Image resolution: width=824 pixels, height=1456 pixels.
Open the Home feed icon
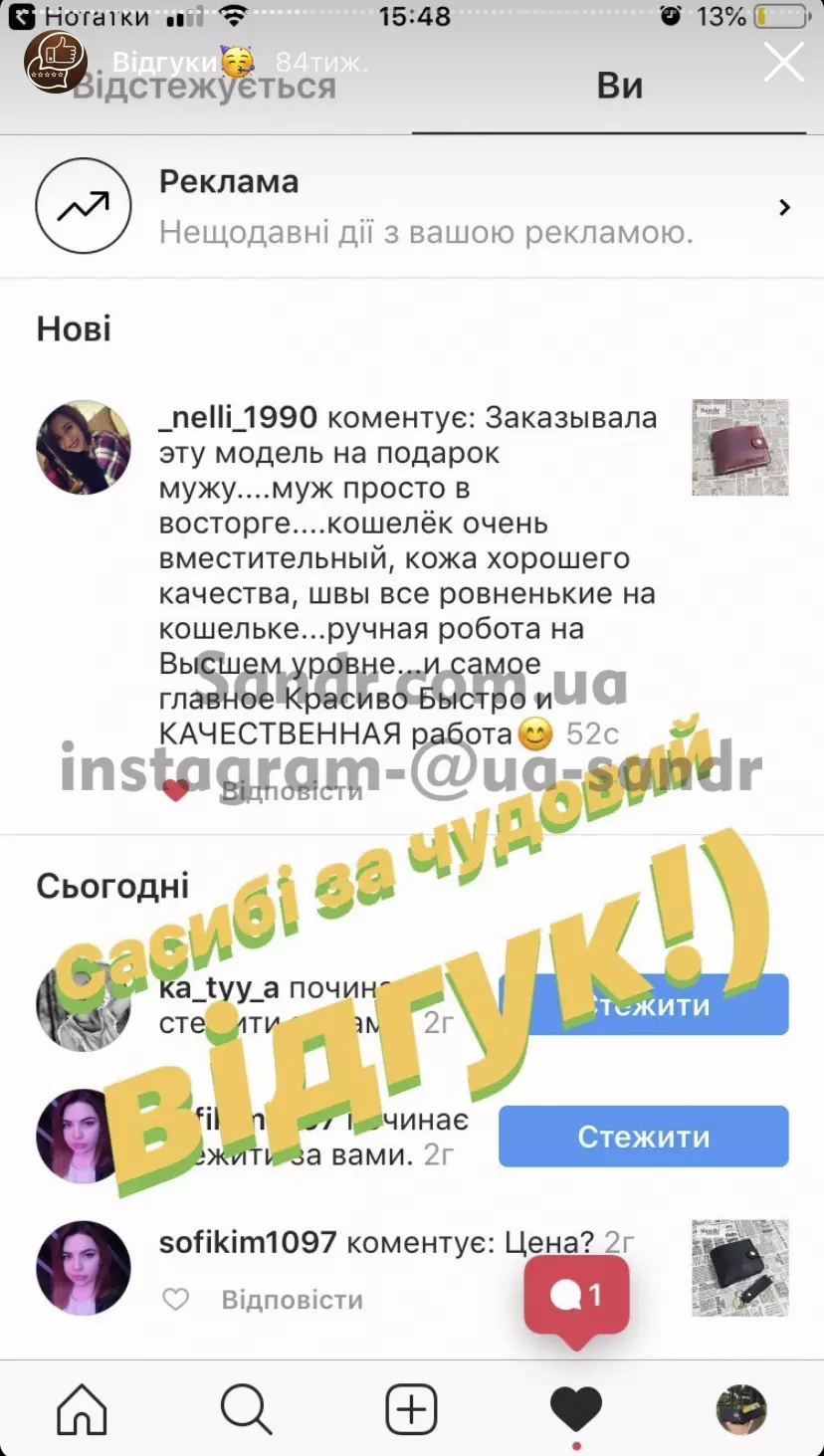coord(82,1409)
